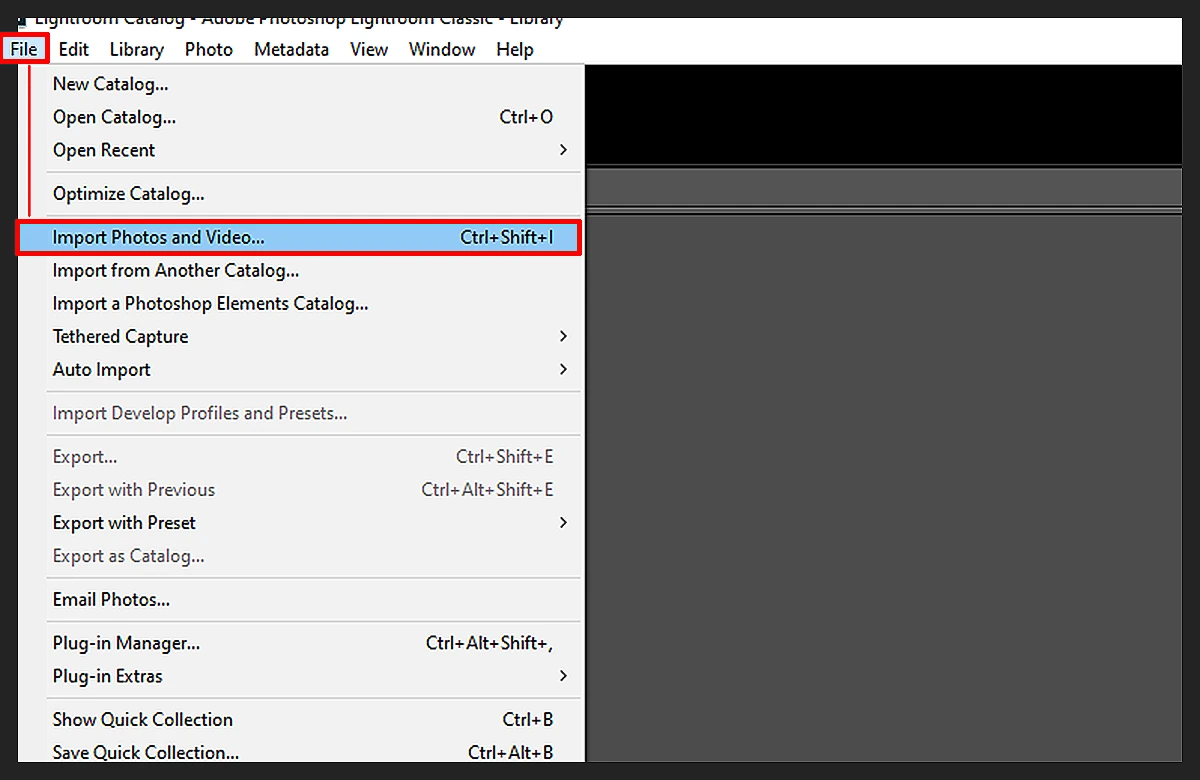Select Import Photos and Video
Image resolution: width=1200 pixels, height=780 pixels.
pyautogui.click(x=158, y=238)
